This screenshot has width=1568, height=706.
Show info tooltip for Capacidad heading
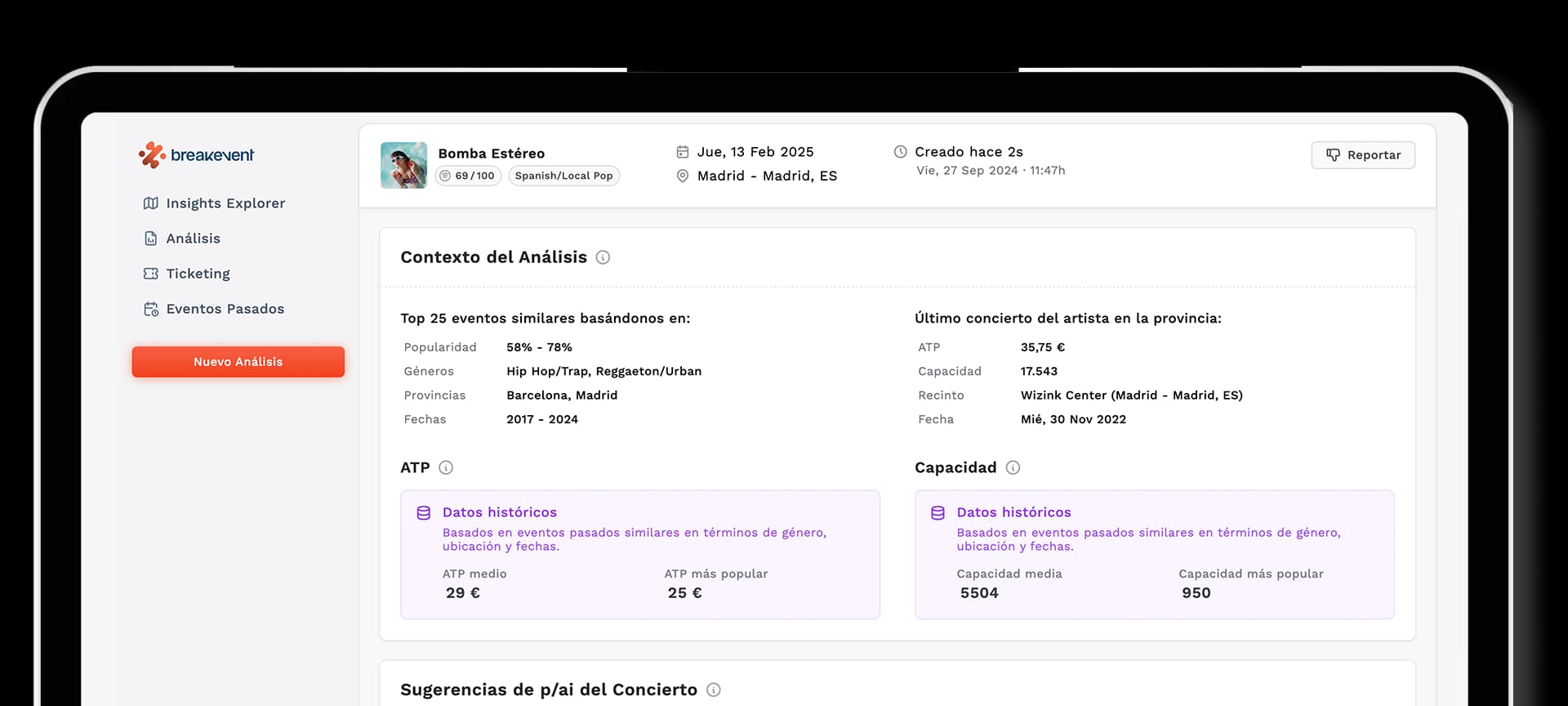tap(1013, 467)
